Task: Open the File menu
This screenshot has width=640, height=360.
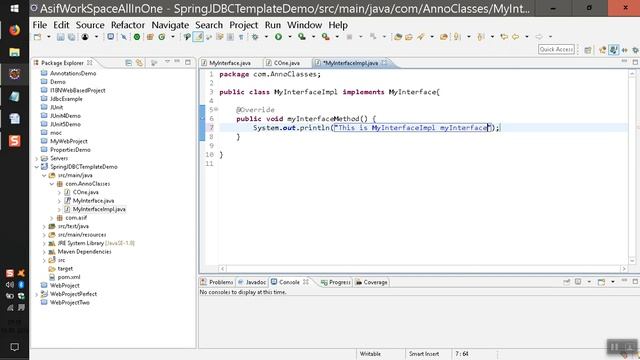Action: [x=40, y=25]
